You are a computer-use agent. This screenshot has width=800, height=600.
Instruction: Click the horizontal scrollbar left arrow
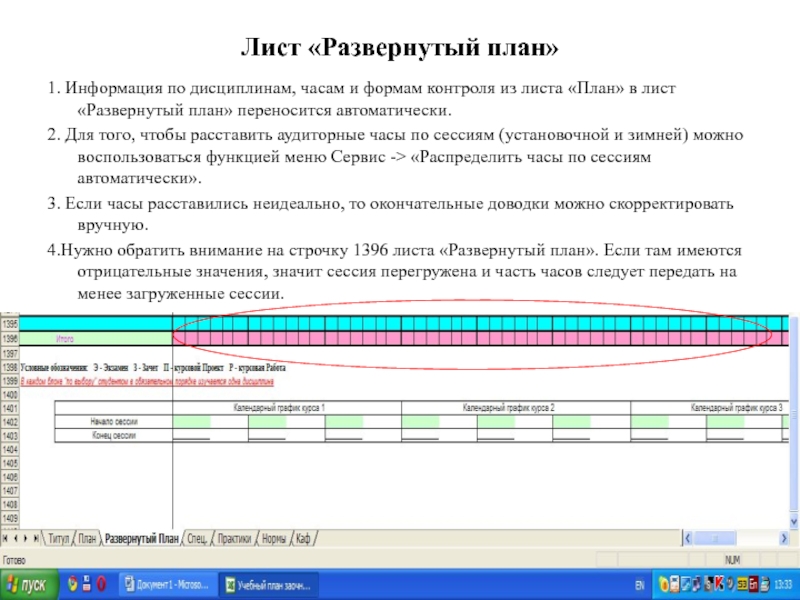(688, 538)
